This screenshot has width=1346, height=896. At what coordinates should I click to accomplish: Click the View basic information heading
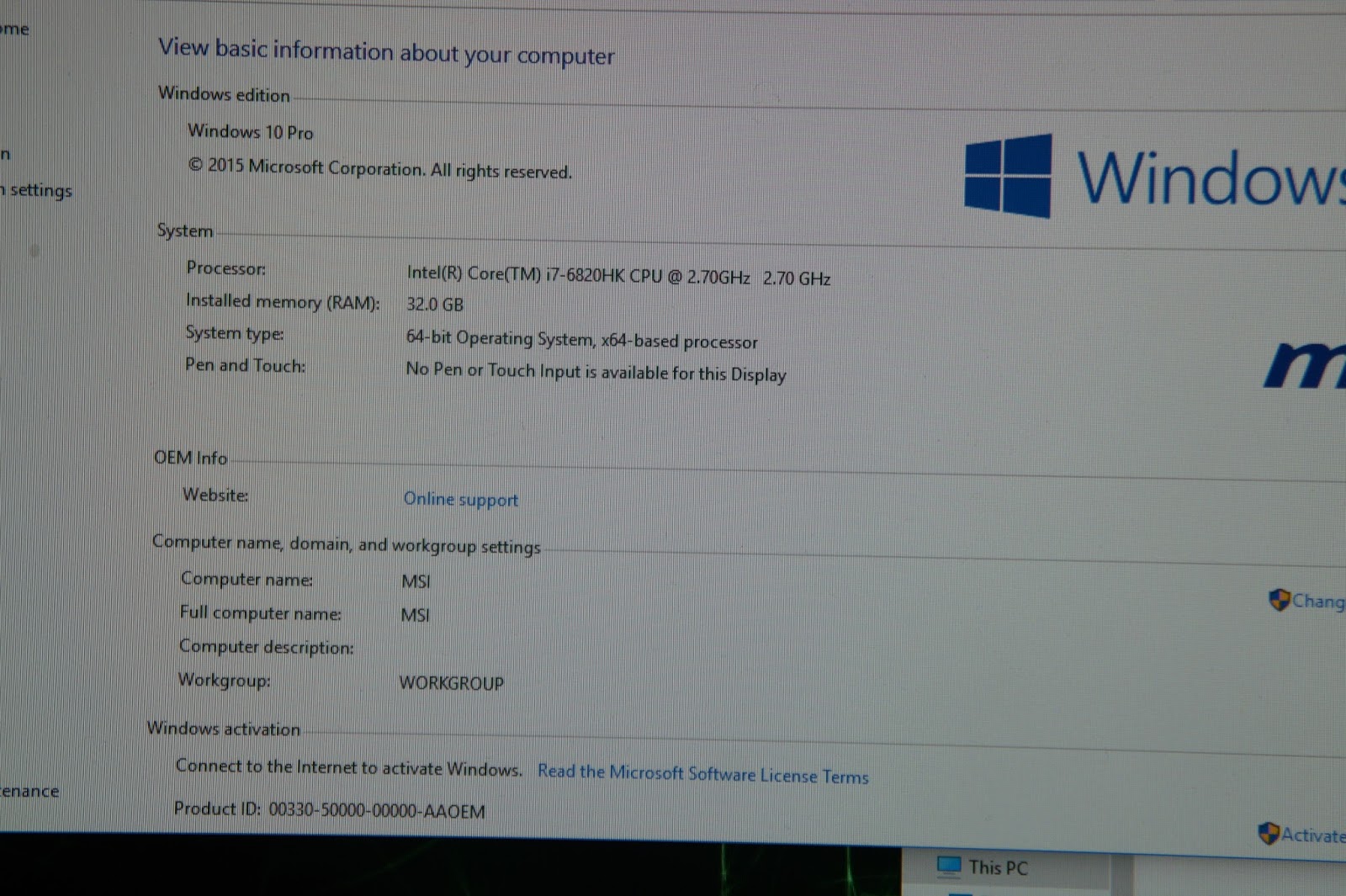pos(386,51)
